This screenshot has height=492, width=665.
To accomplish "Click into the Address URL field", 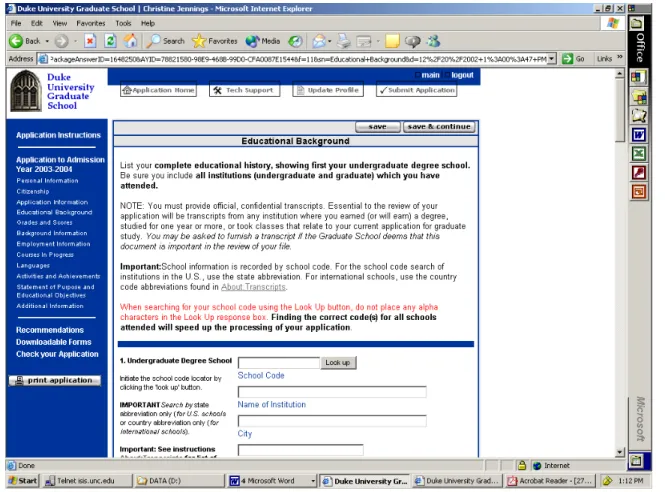I will (x=298, y=59).
